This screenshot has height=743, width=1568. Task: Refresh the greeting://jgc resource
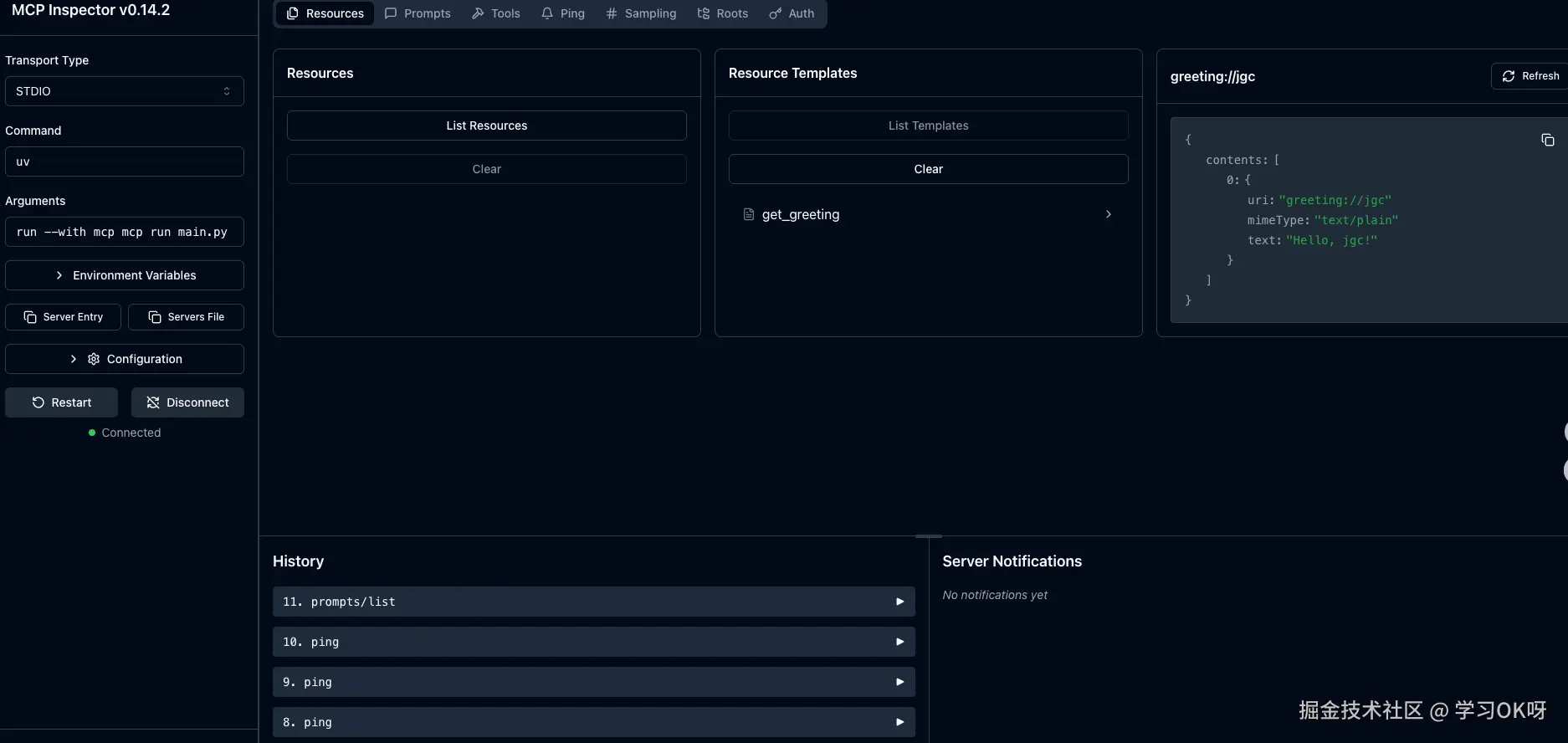point(1530,76)
